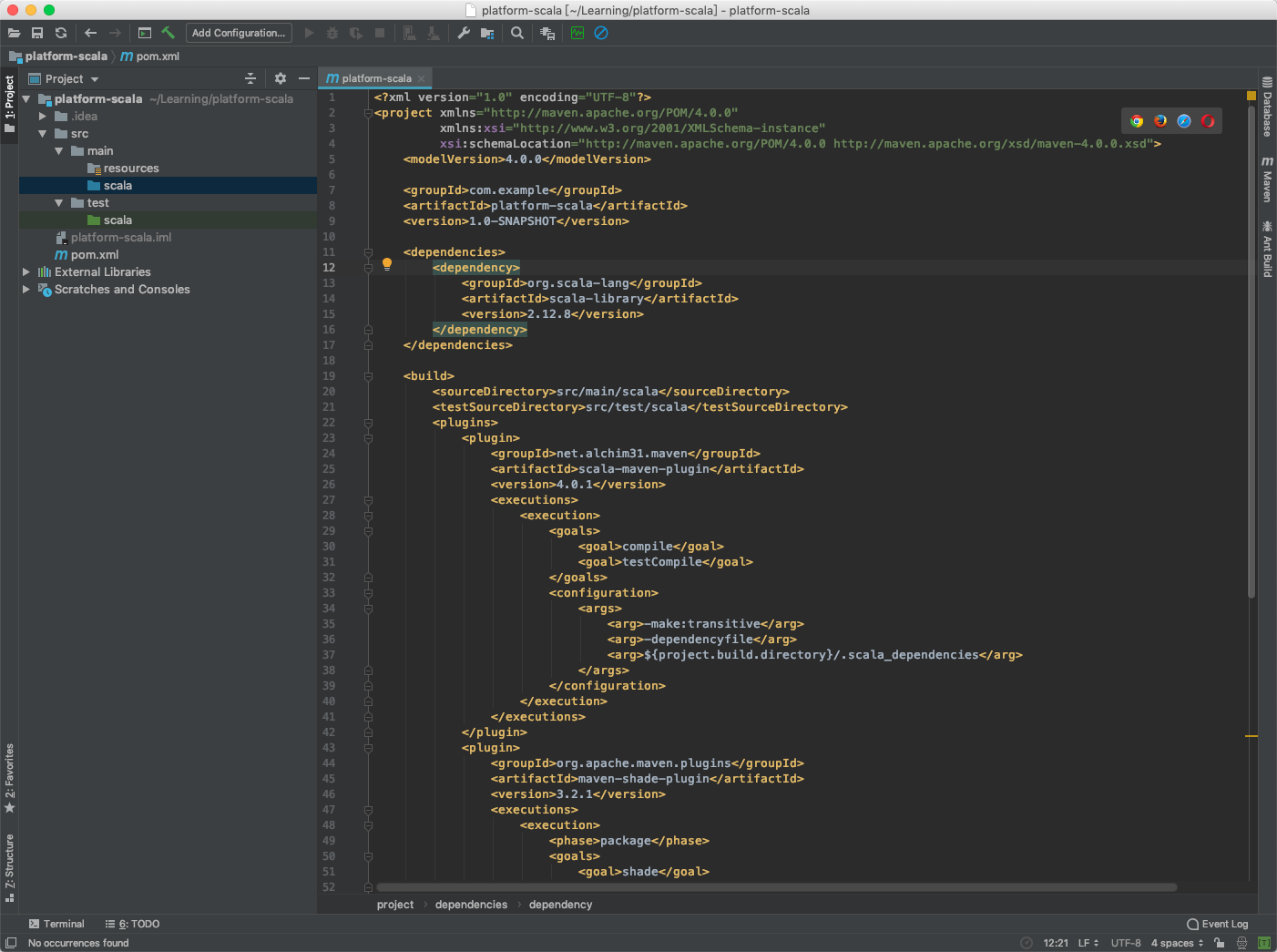Open the Maven side tab
The width and height of the screenshot is (1277, 952).
click(1267, 179)
